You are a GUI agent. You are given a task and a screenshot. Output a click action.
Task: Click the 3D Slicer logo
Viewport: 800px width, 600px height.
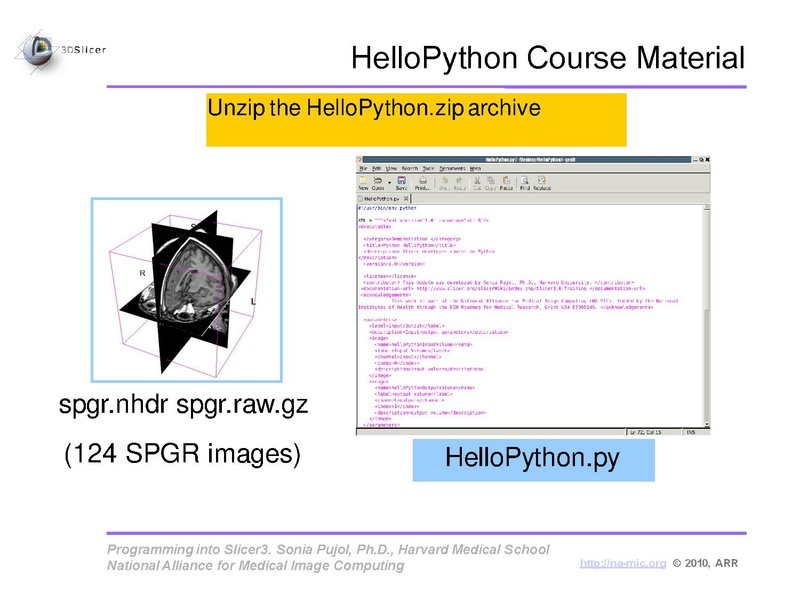coord(60,51)
